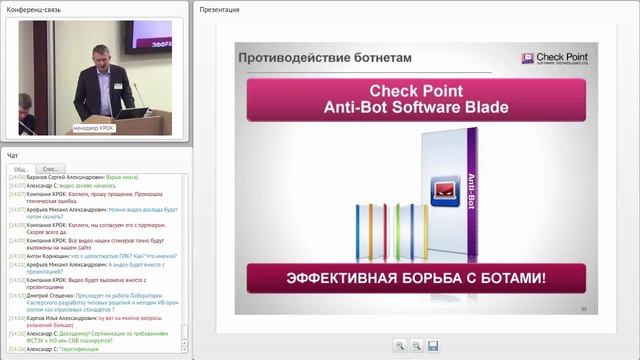This screenshot has height=360, width=640.
Task: Click the Конференц-связь panel title
Action: coord(33,9)
